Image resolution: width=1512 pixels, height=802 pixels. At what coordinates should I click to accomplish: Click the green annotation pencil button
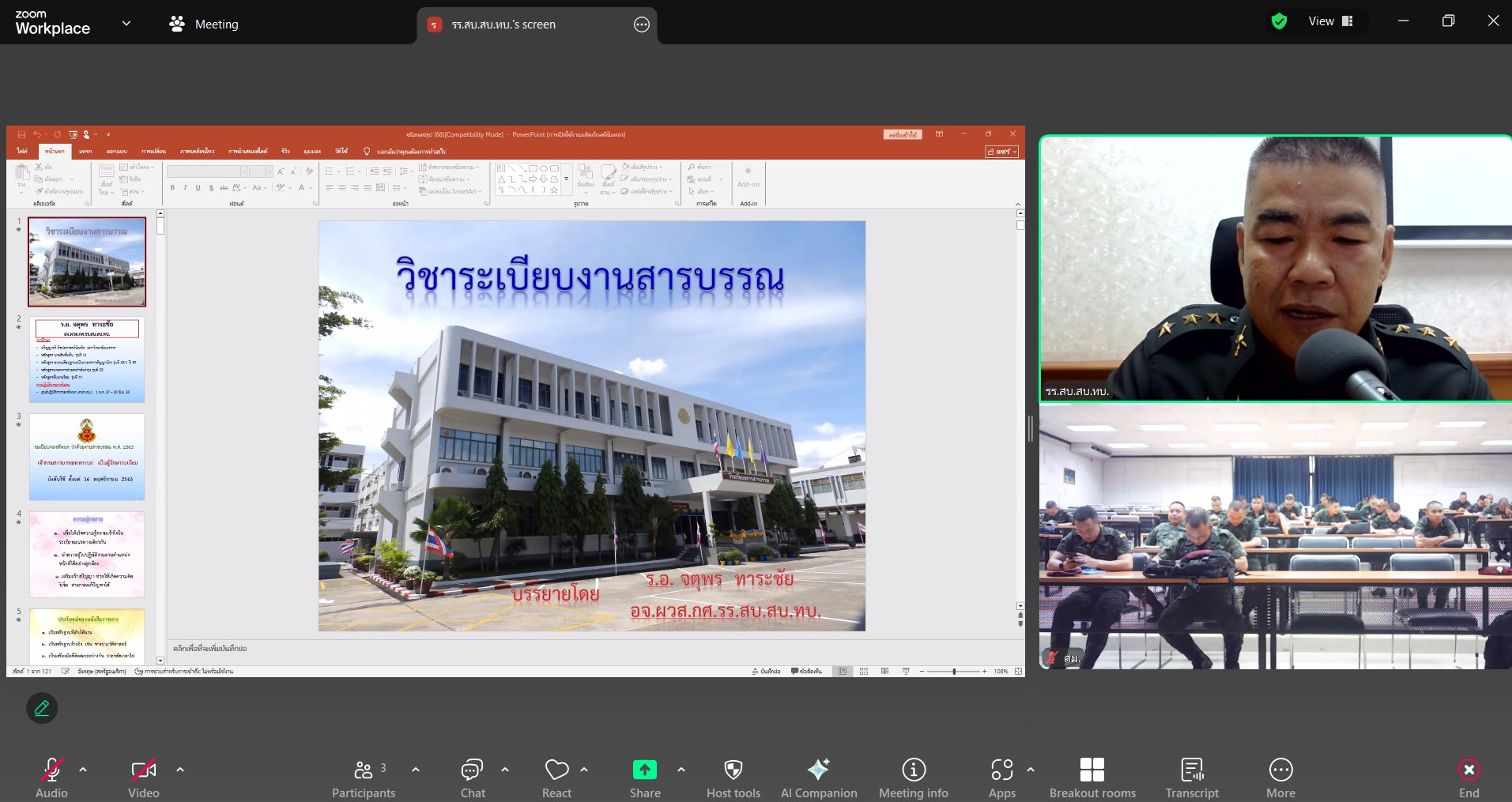click(x=42, y=708)
